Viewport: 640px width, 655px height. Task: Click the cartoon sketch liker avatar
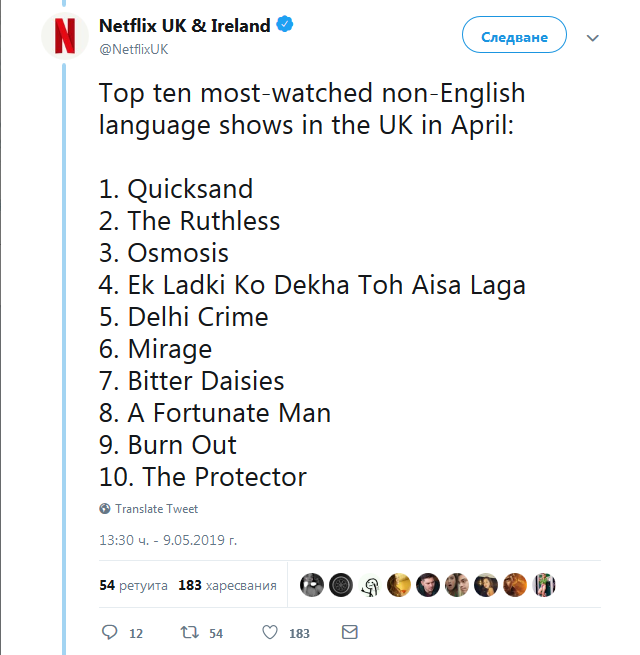point(370,585)
